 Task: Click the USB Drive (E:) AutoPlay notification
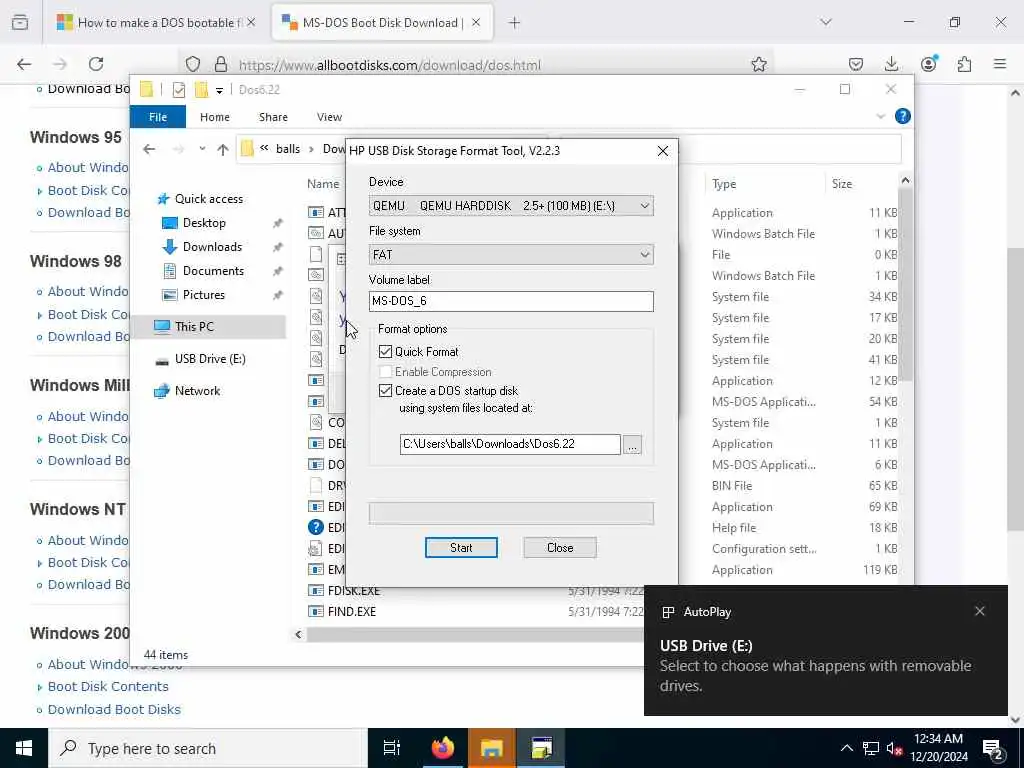825,650
